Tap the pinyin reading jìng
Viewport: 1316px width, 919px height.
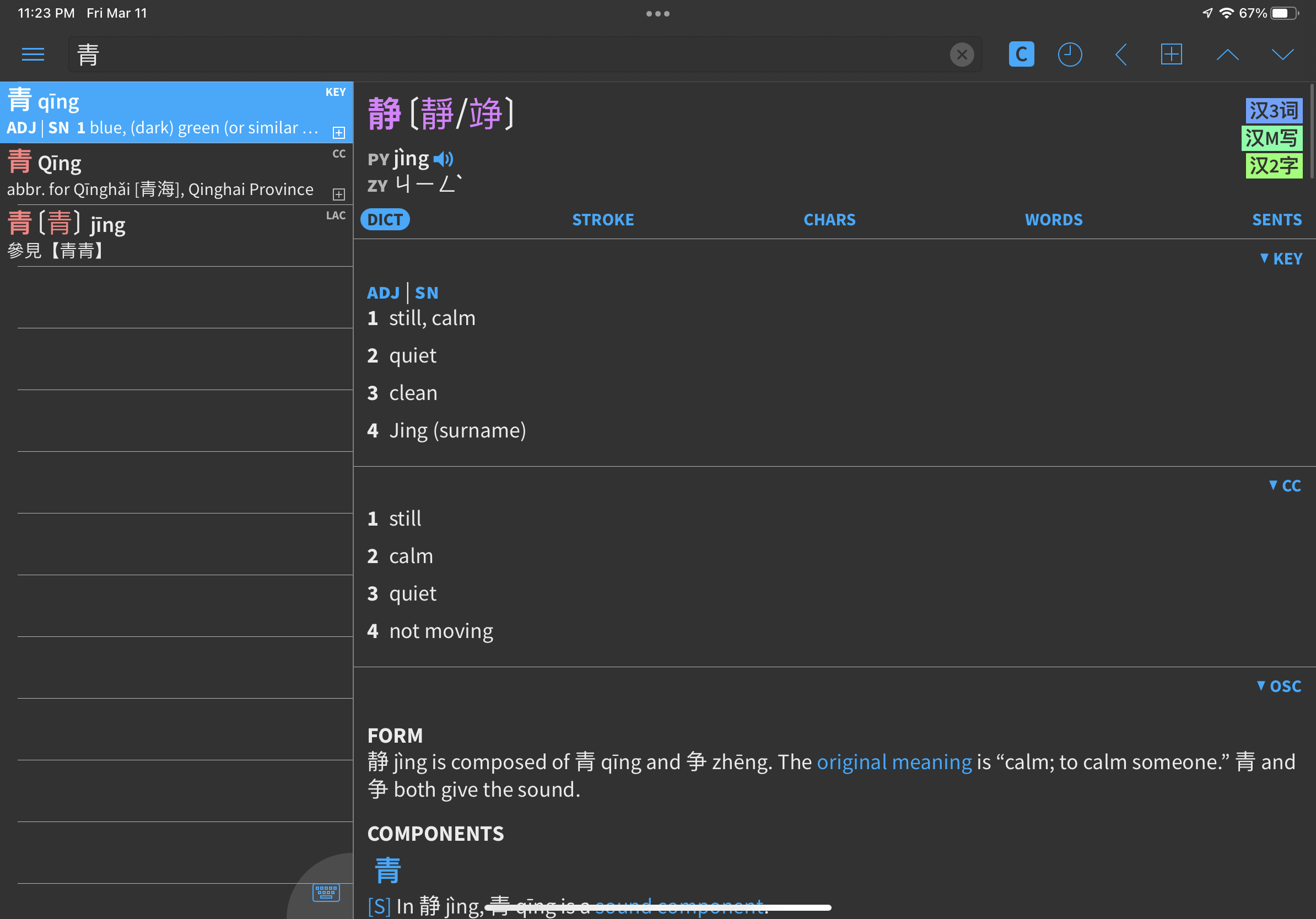pyautogui.click(x=411, y=159)
